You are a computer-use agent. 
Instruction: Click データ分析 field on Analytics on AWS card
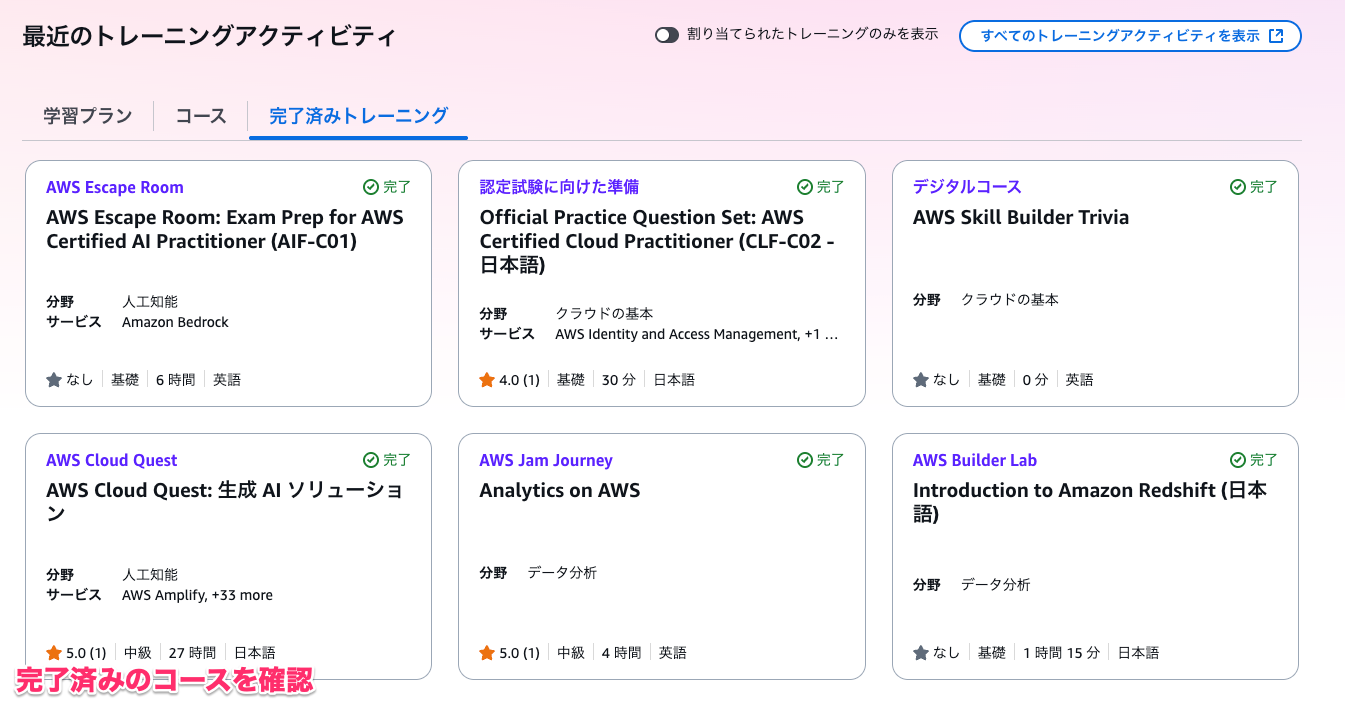(x=562, y=573)
